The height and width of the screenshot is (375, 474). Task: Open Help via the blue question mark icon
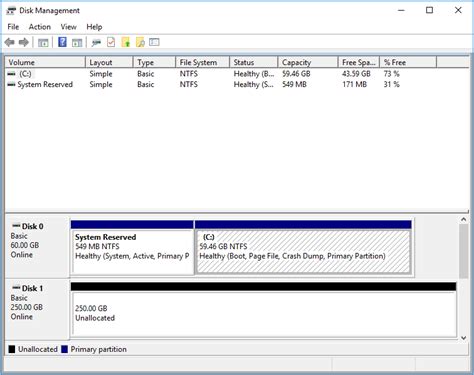[62, 42]
